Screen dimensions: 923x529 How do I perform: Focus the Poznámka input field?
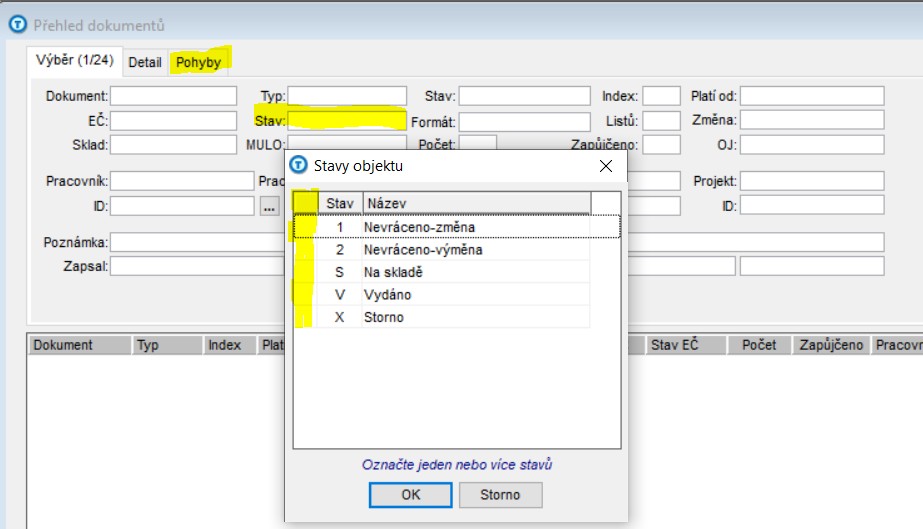(197, 242)
